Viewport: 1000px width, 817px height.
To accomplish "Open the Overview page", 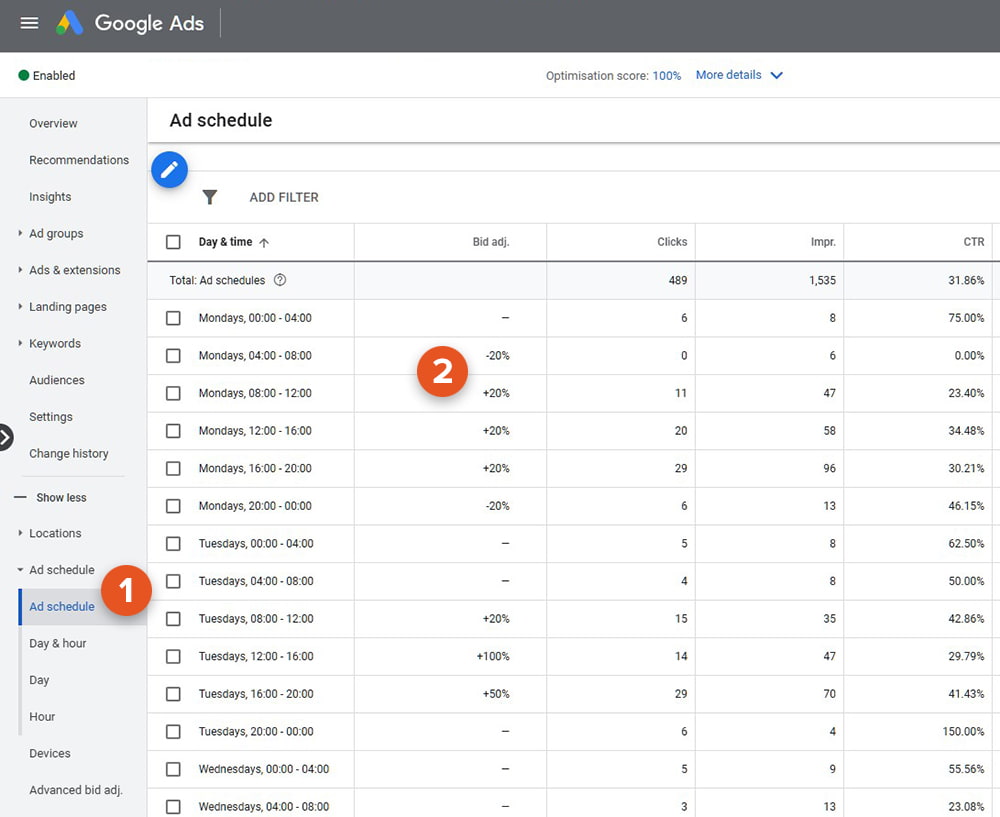I will (53, 124).
